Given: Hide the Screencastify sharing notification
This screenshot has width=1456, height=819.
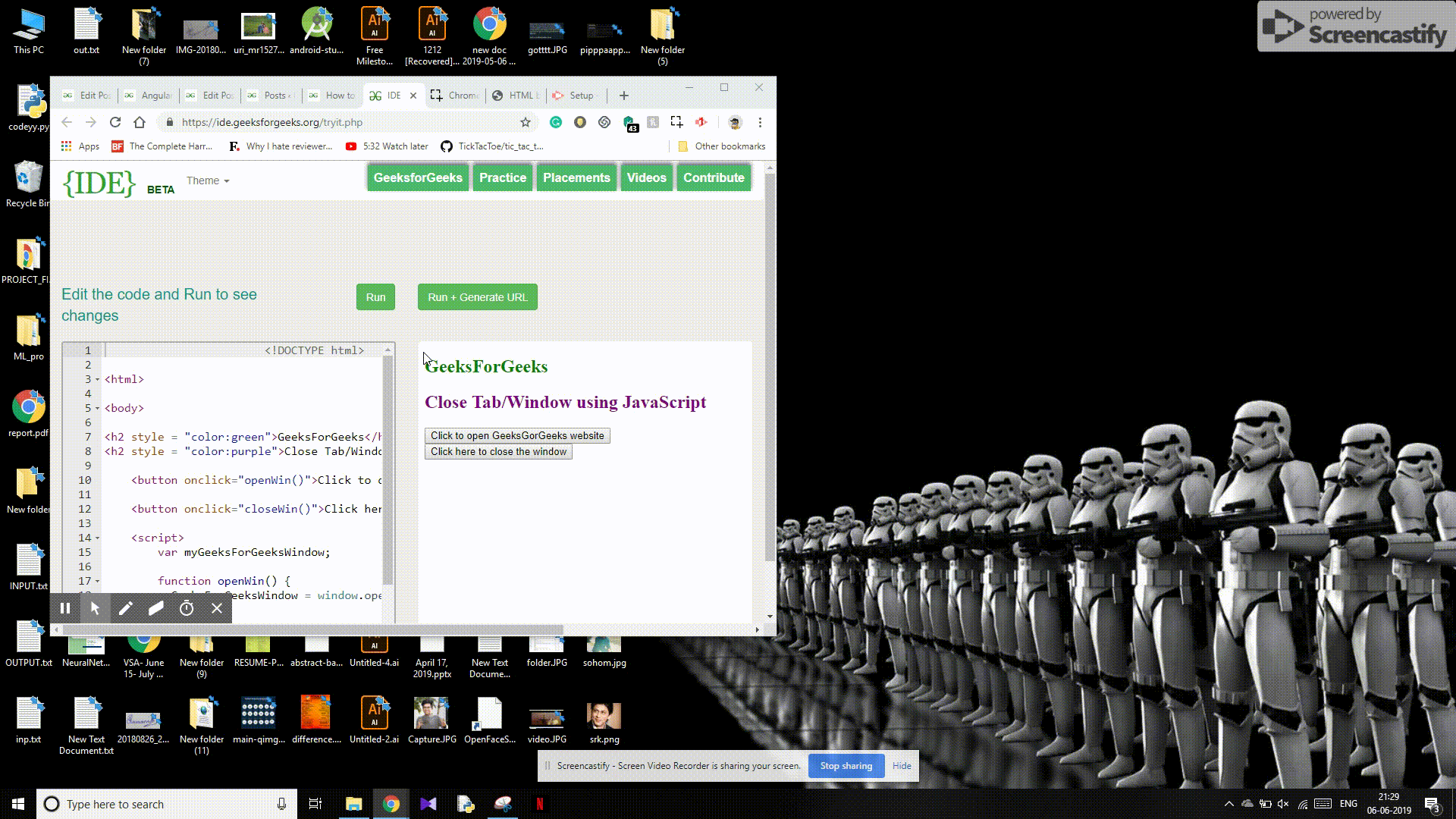Looking at the screenshot, I should [x=902, y=766].
